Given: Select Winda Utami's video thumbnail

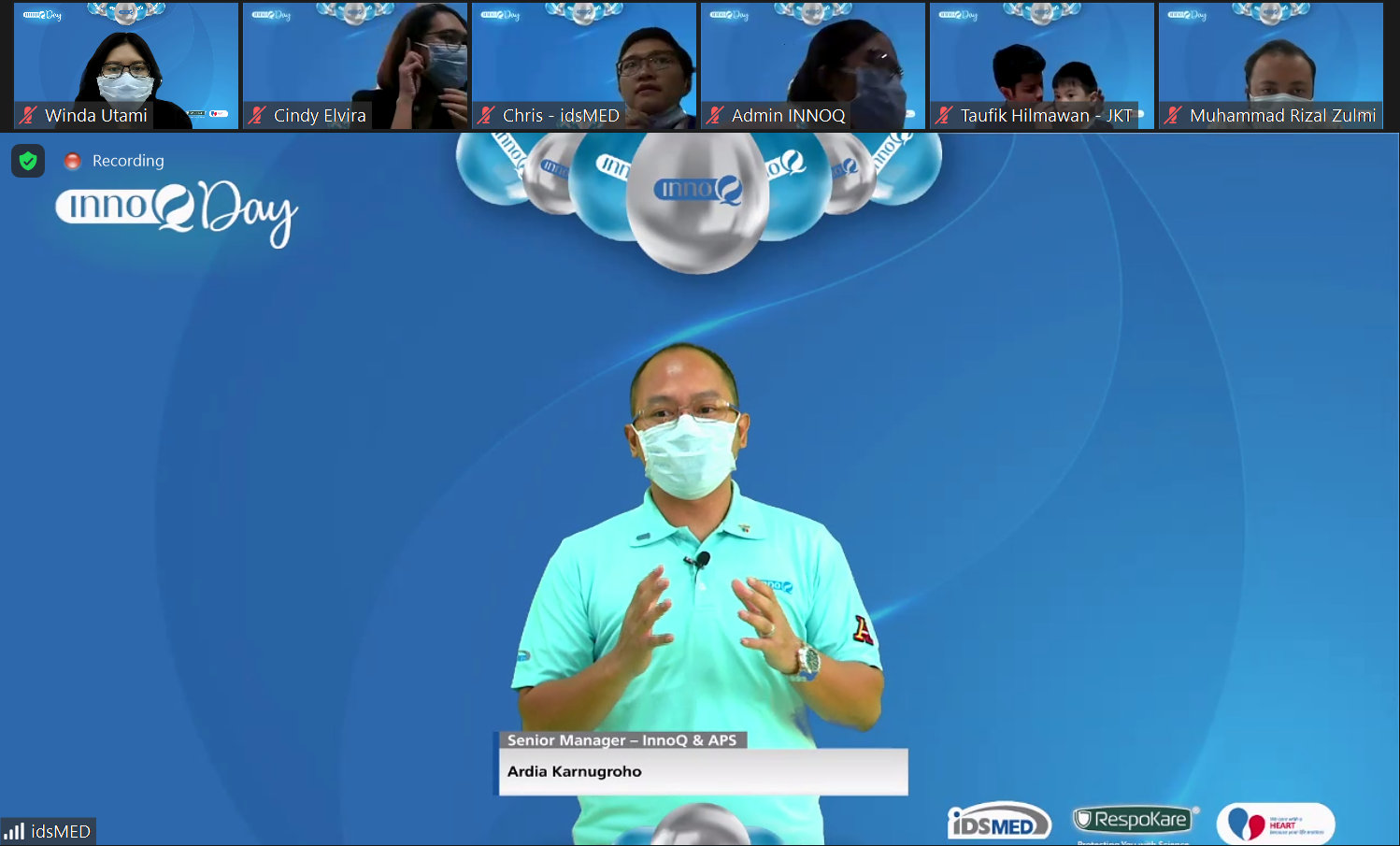Looking at the screenshot, I should pos(126,56).
